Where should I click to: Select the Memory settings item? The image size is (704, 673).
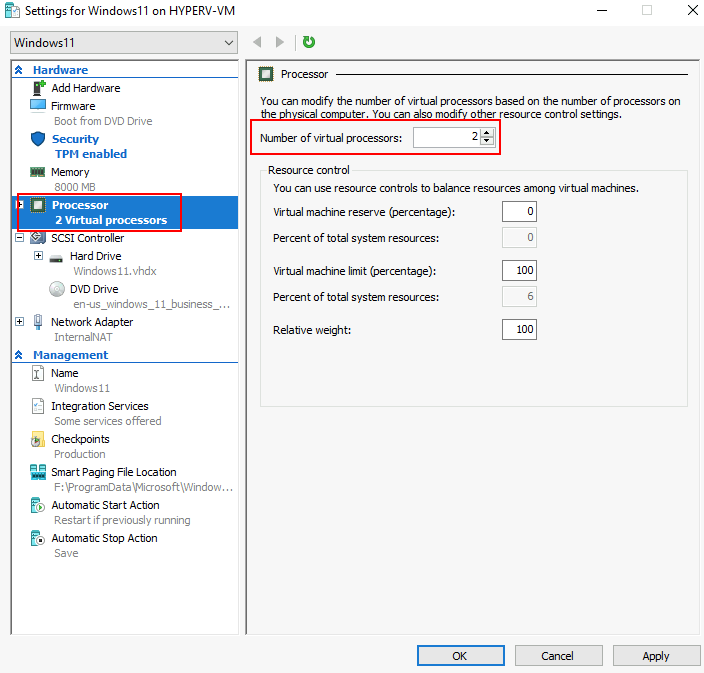pos(70,172)
